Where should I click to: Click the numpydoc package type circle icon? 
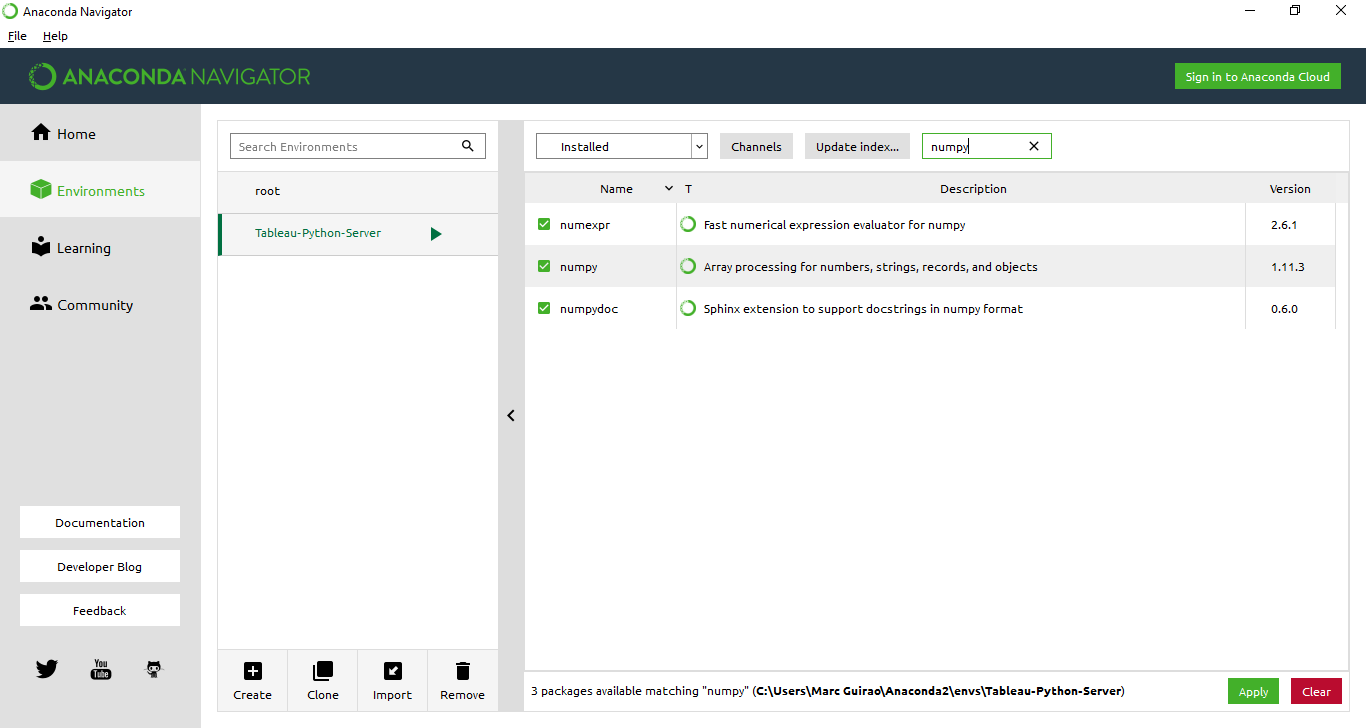(688, 308)
